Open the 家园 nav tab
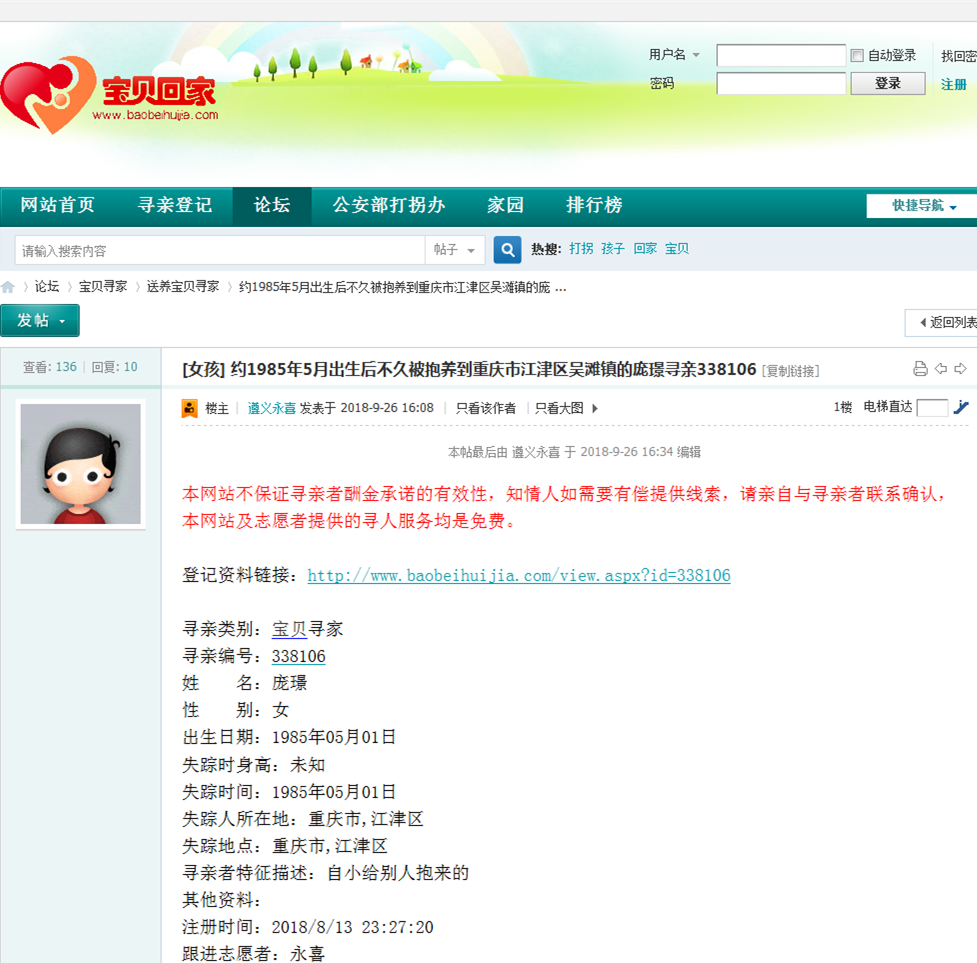This screenshot has height=963, width=977. coord(505,205)
